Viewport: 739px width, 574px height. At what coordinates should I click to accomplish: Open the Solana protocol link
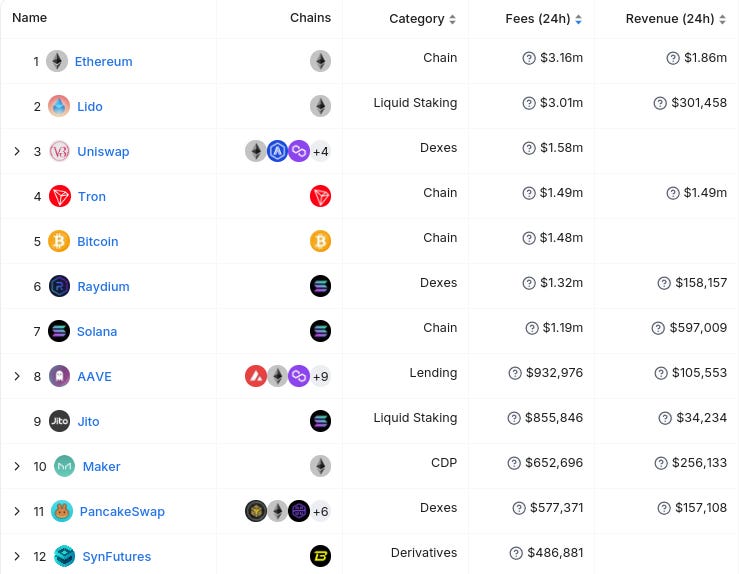point(97,332)
